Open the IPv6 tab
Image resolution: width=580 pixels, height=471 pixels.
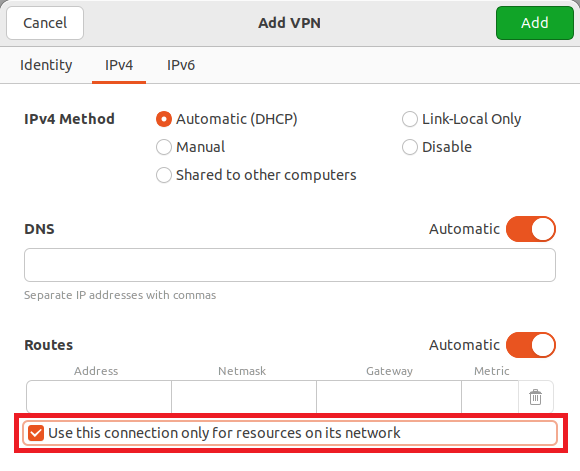(181, 65)
